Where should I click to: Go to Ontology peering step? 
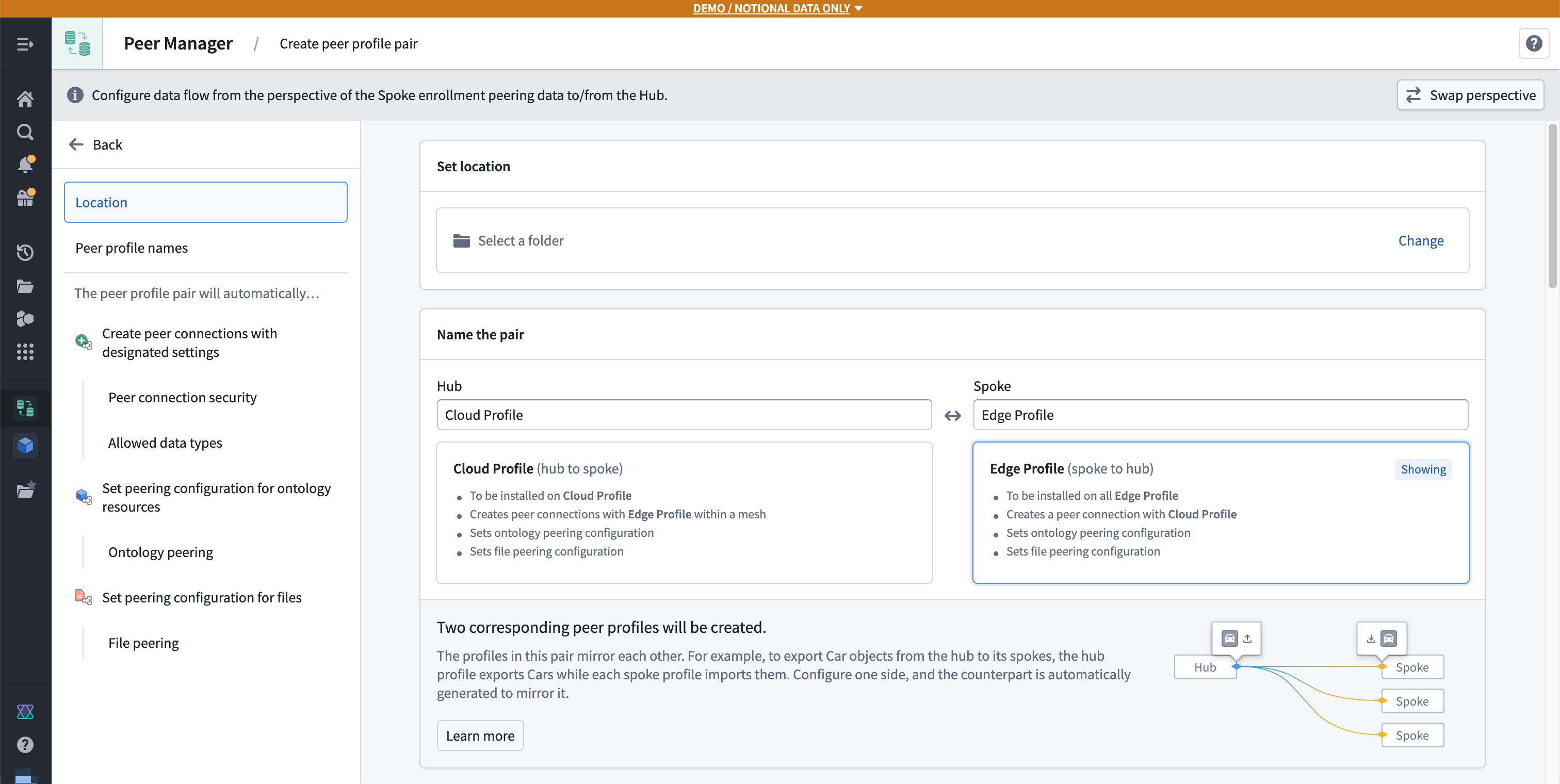pyautogui.click(x=160, y=553)
